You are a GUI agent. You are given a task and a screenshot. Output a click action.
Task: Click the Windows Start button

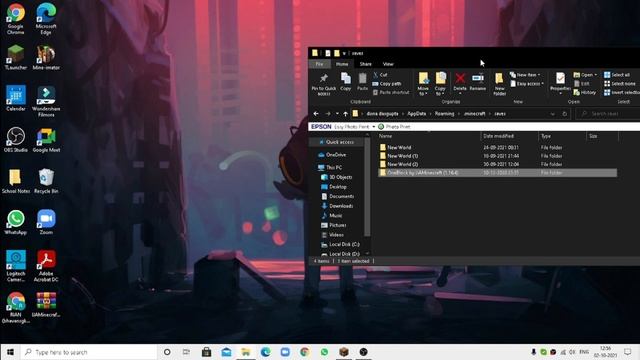[x=10, y=352]
